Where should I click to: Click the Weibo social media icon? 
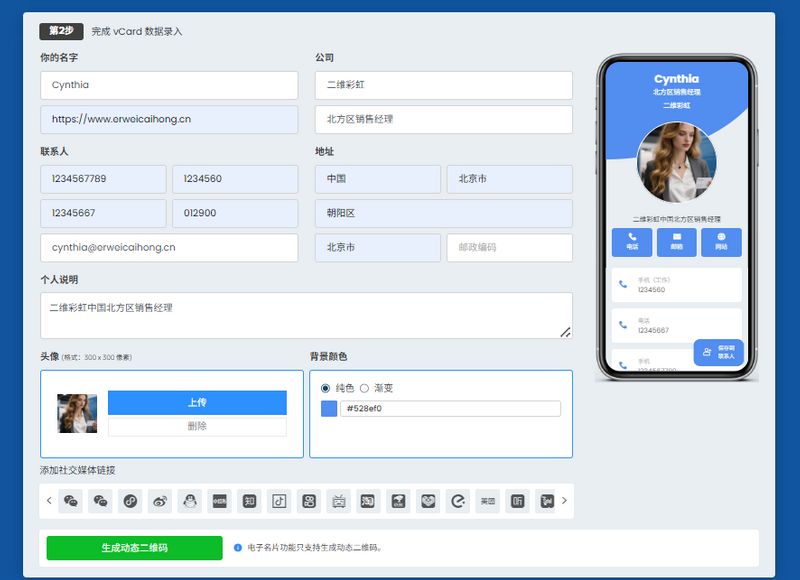pyautogui.click(x=160, y=501)
